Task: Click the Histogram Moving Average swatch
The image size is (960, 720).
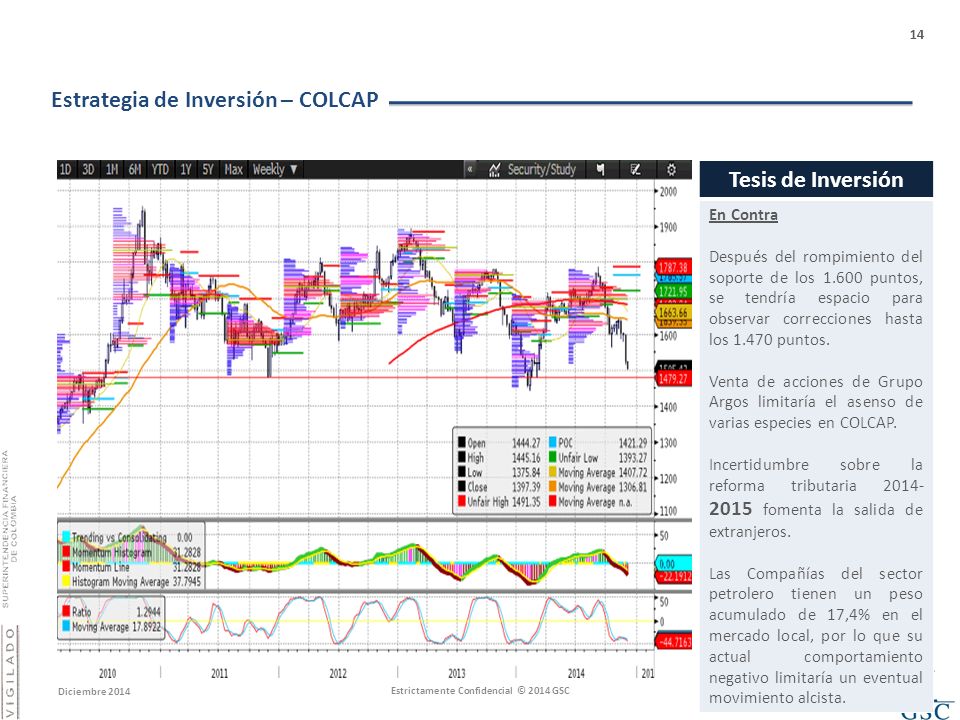Action: [66, 581]
